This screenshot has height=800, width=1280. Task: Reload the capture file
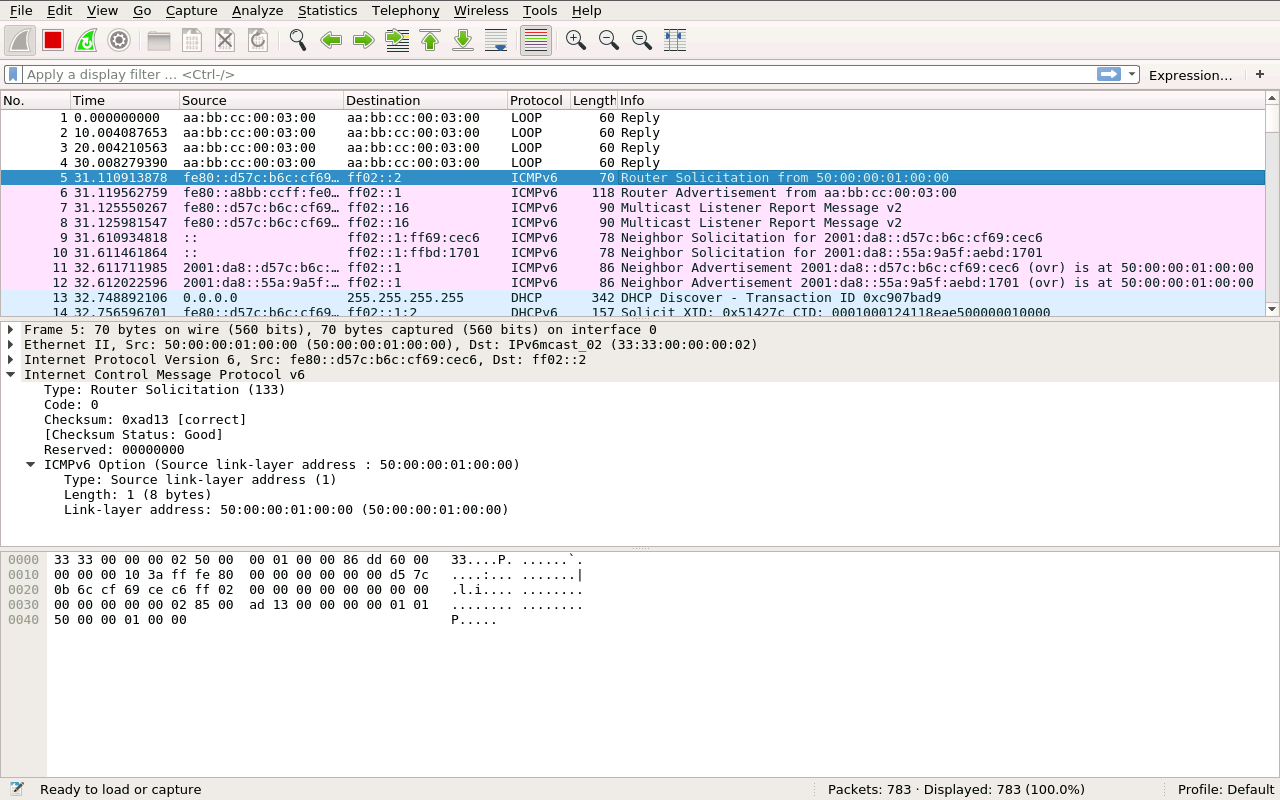[x=258, y=40]
